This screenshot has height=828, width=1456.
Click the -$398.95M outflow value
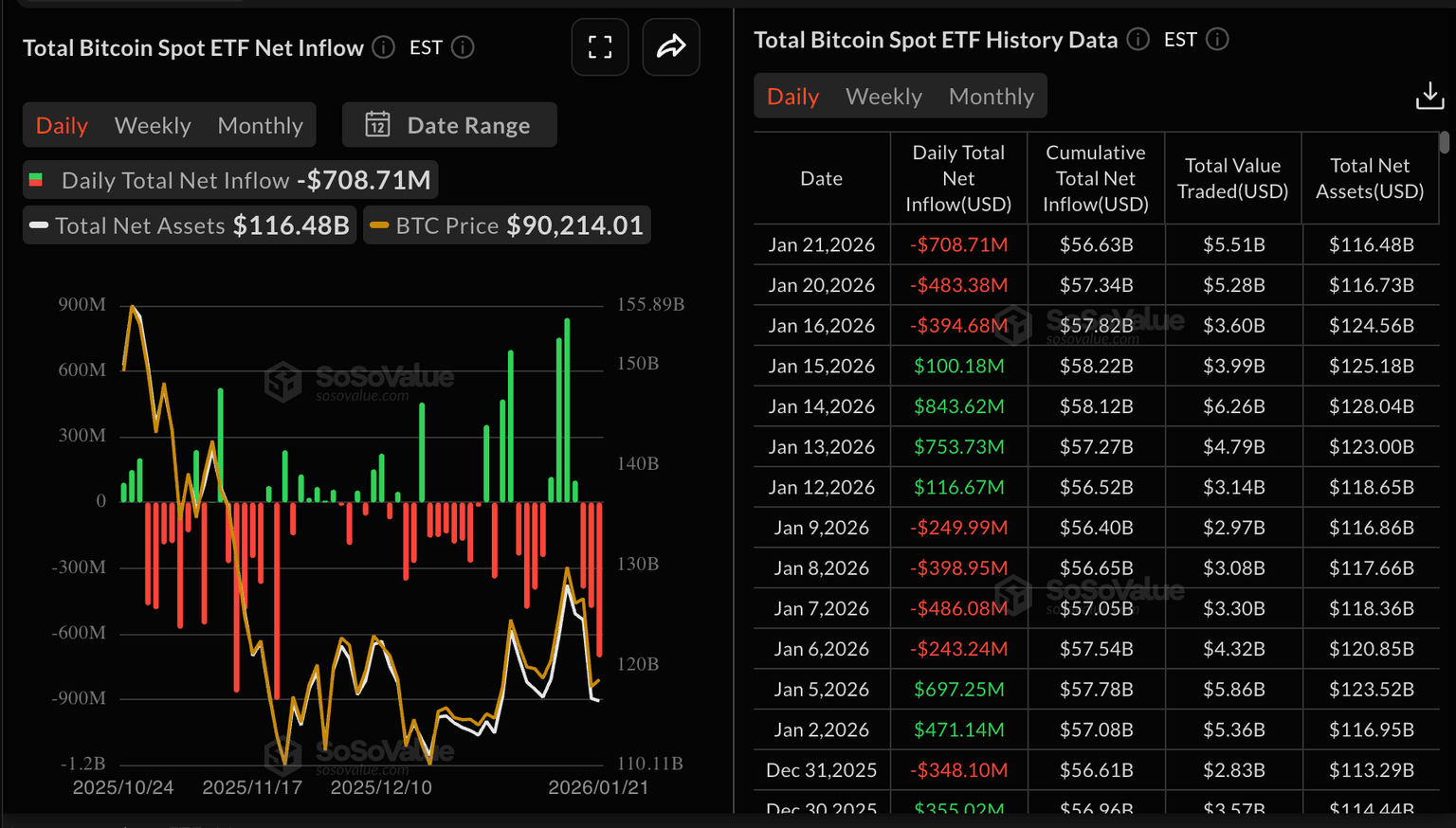(958, 568)
